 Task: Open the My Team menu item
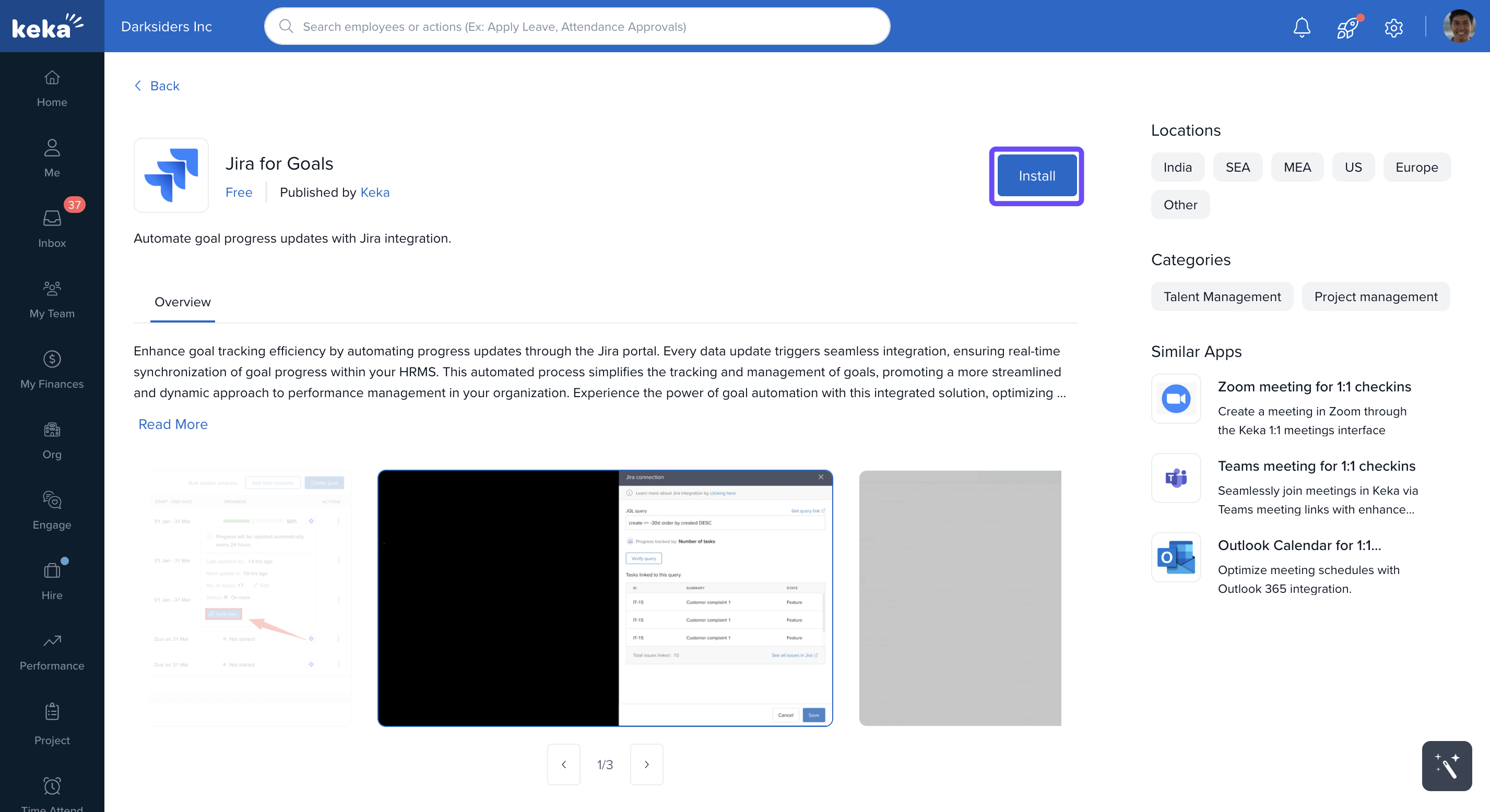pyautogui.click(x=52, y=298)
